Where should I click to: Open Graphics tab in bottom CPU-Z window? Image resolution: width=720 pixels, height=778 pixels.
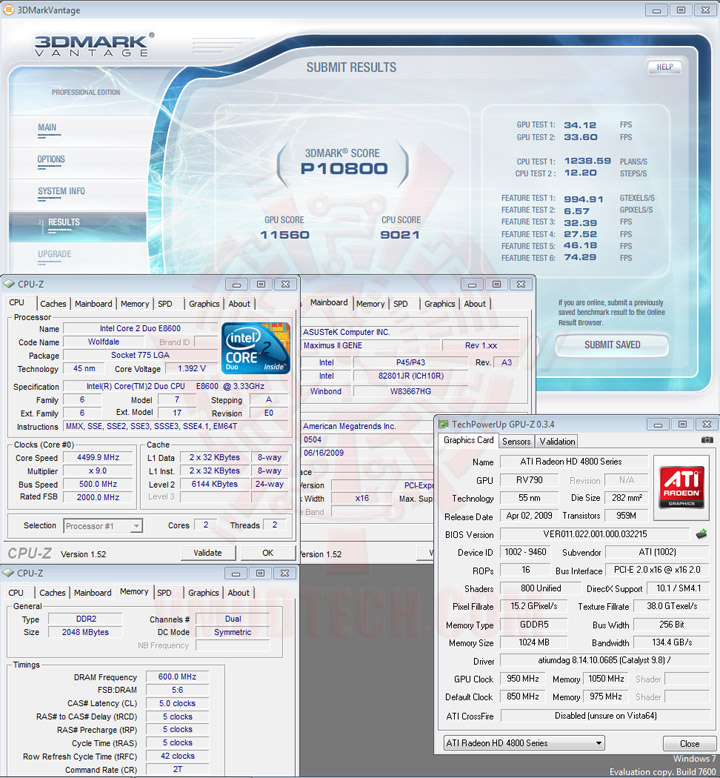pyautogui.click(x=203, y=592)
